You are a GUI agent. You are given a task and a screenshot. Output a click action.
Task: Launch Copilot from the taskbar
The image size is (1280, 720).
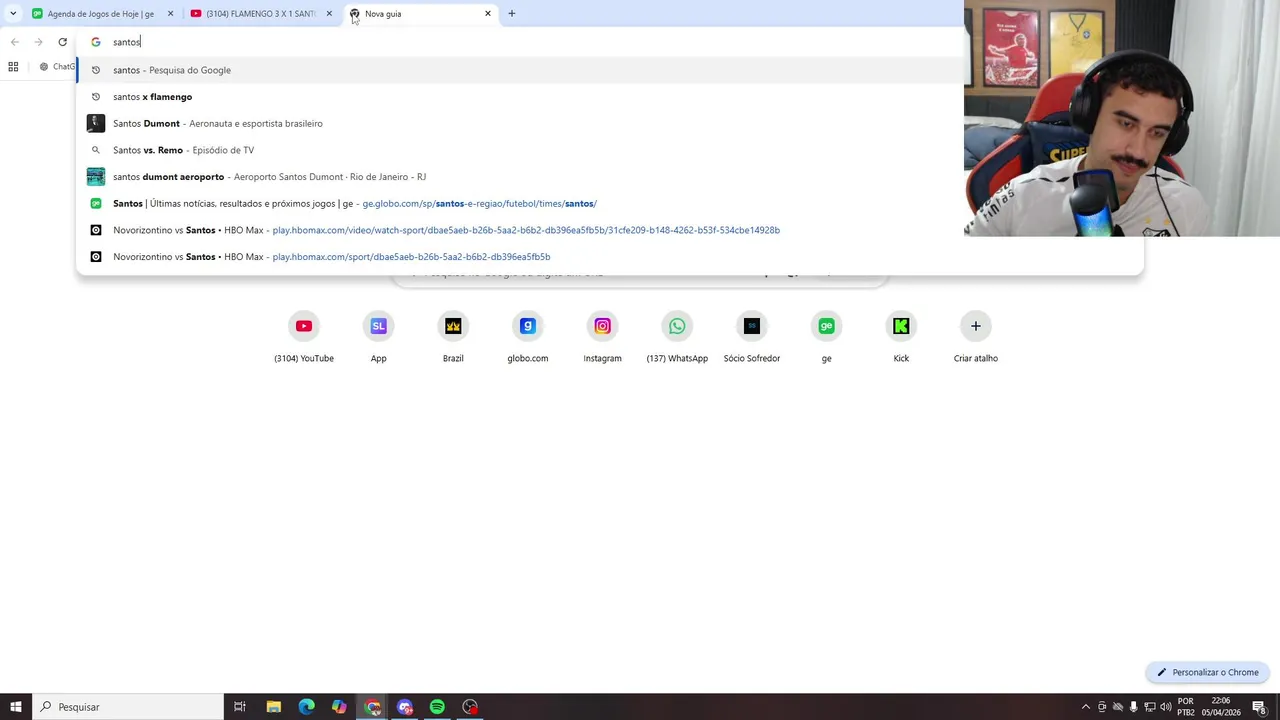tap(340, 707)
